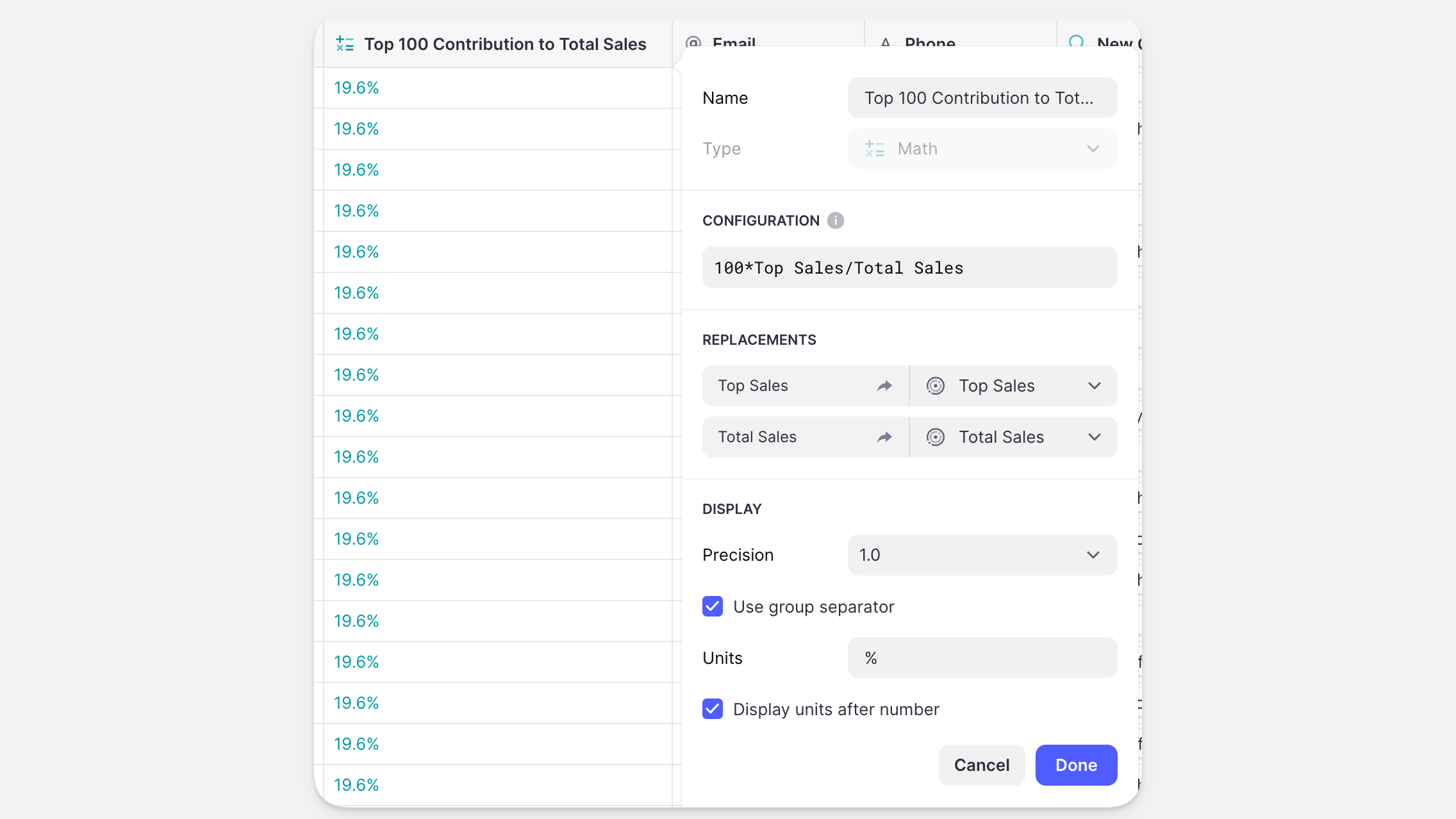Toggle Display units after number checkbox
The width and height of the screenshot is (1456, 819).
pyautogui.click(x=713, y=709)
